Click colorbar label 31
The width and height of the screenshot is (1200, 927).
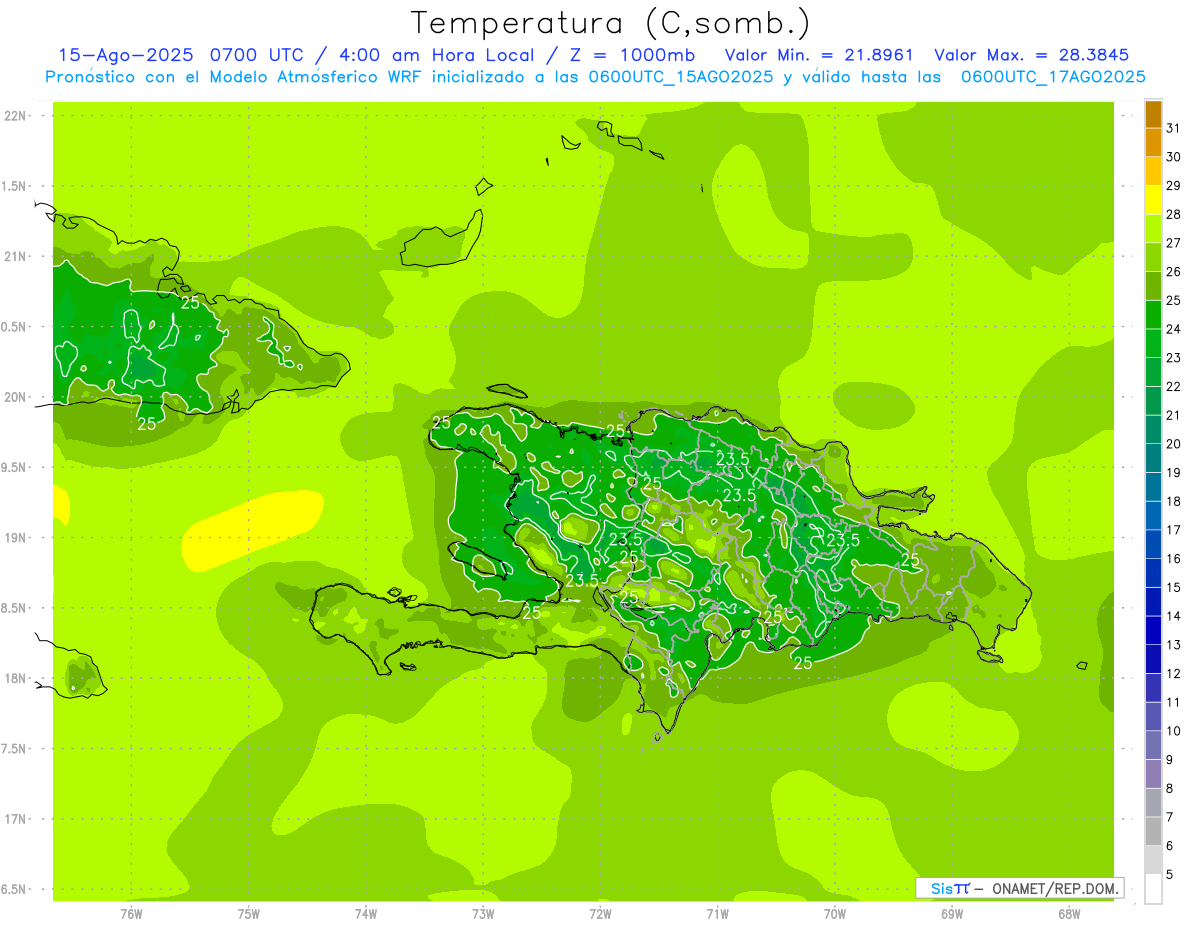[x=1173, y=128]
